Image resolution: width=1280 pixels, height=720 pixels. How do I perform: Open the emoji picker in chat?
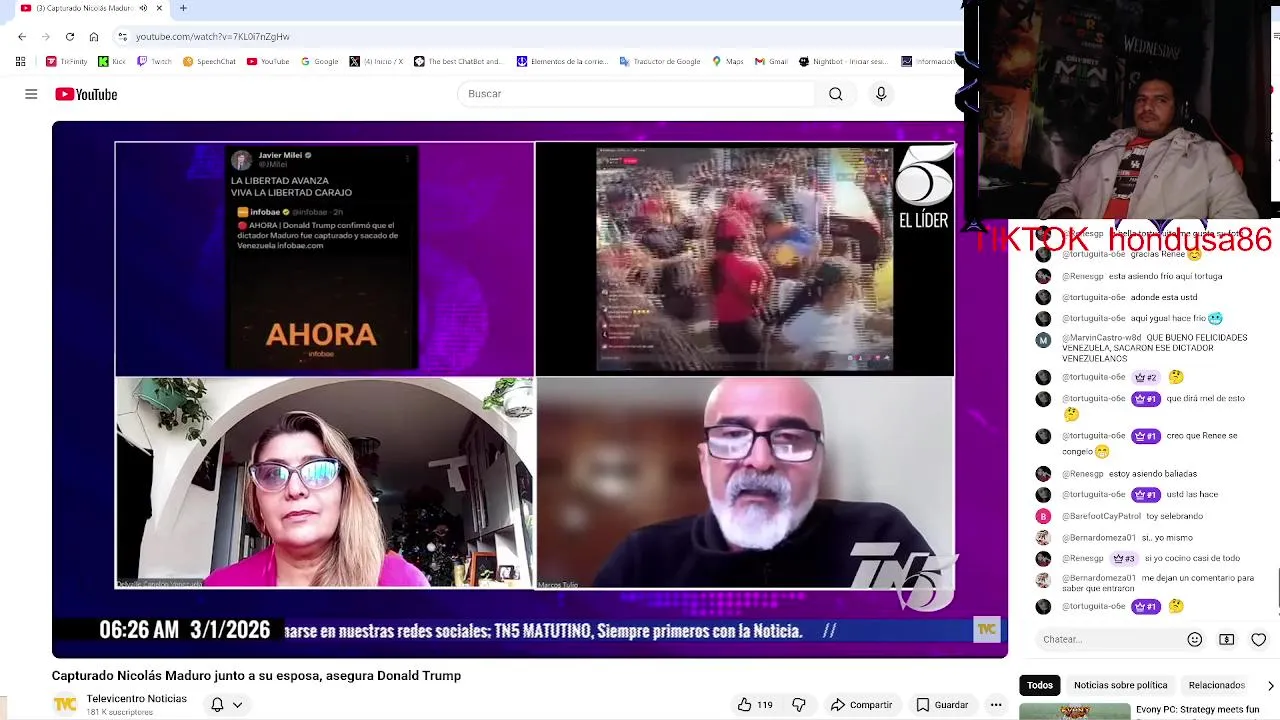pyautogui.click(x=1194, y=639)
